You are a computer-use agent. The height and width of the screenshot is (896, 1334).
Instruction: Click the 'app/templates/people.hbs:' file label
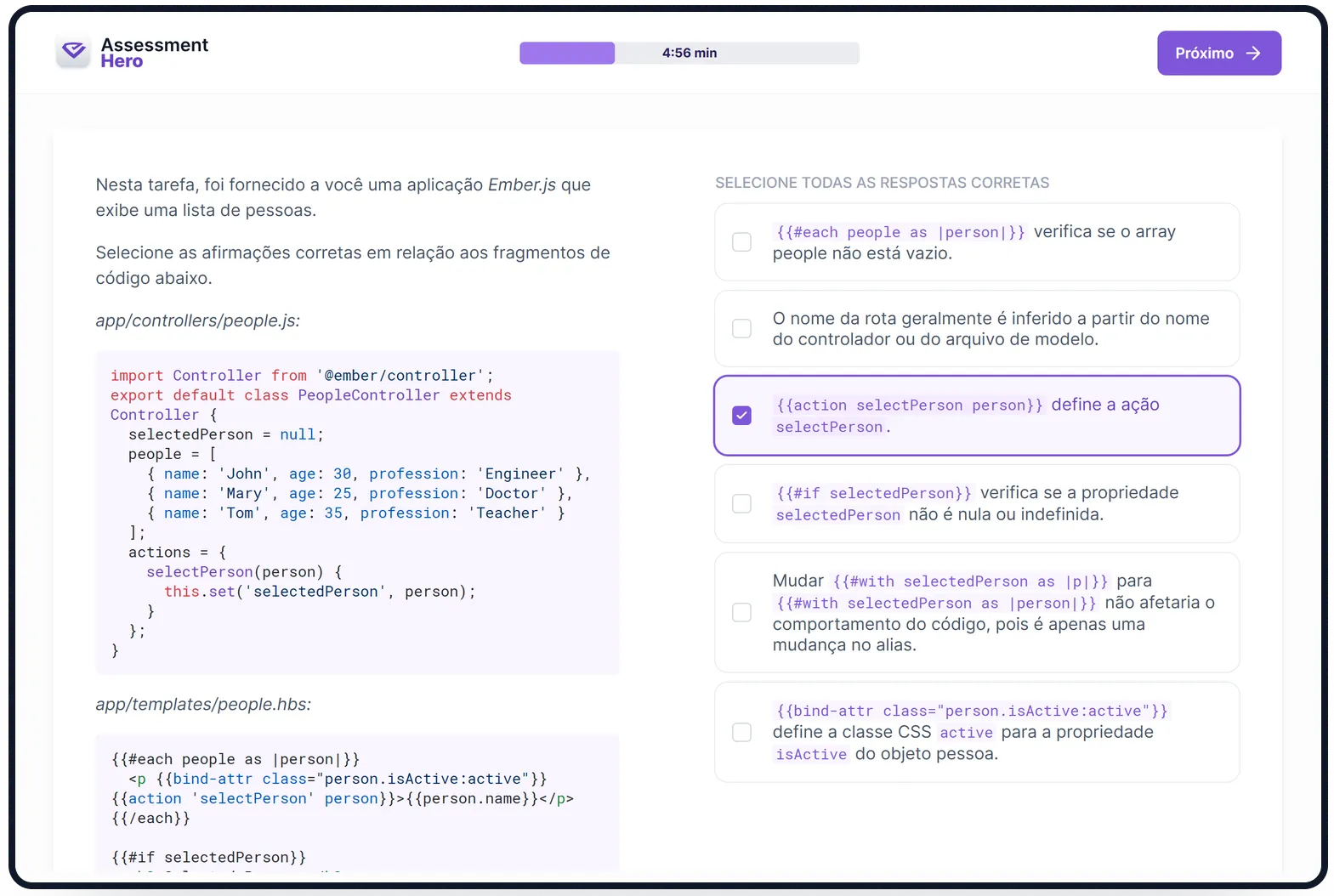pos(203,704)
